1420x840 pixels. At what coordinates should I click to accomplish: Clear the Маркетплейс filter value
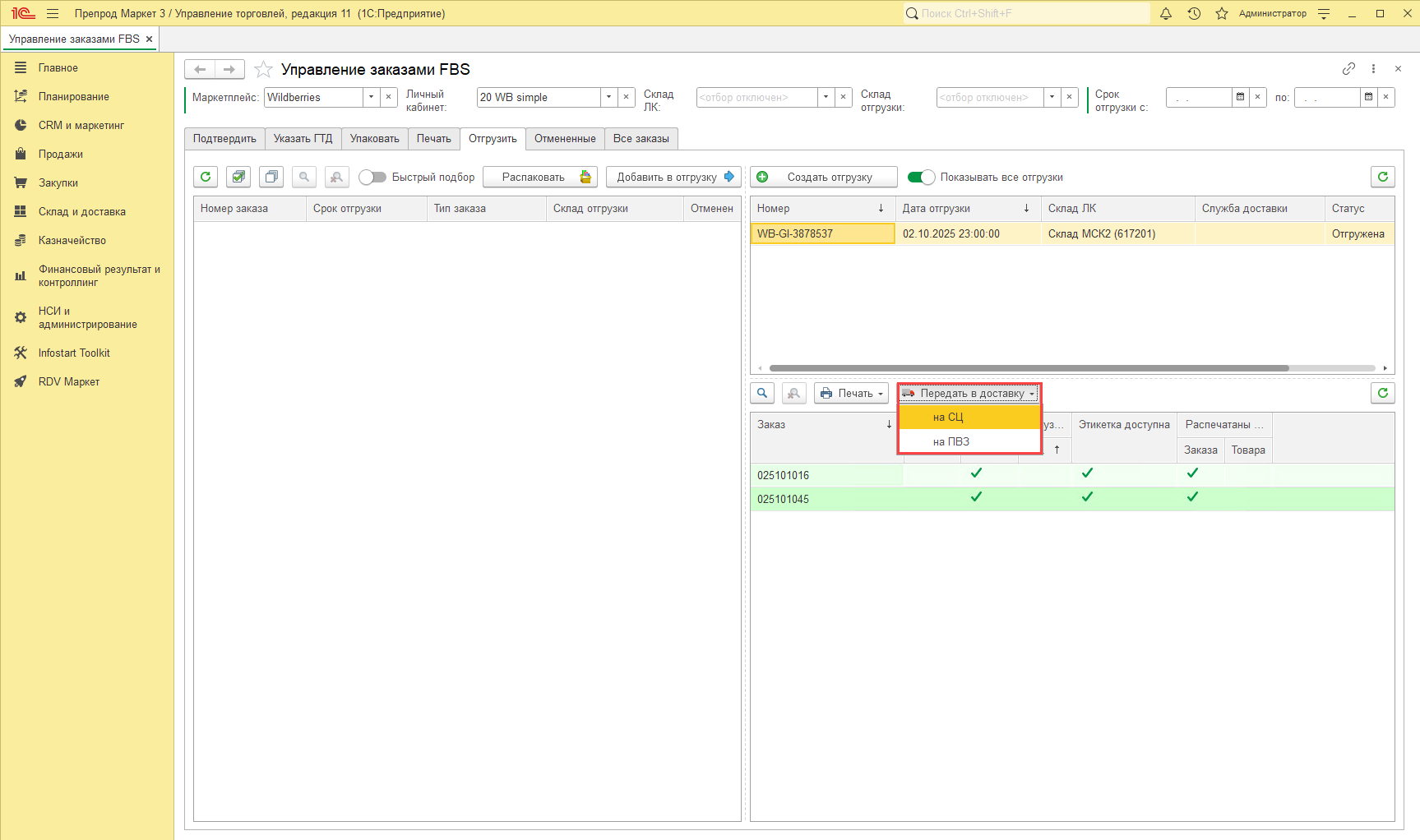389,97
